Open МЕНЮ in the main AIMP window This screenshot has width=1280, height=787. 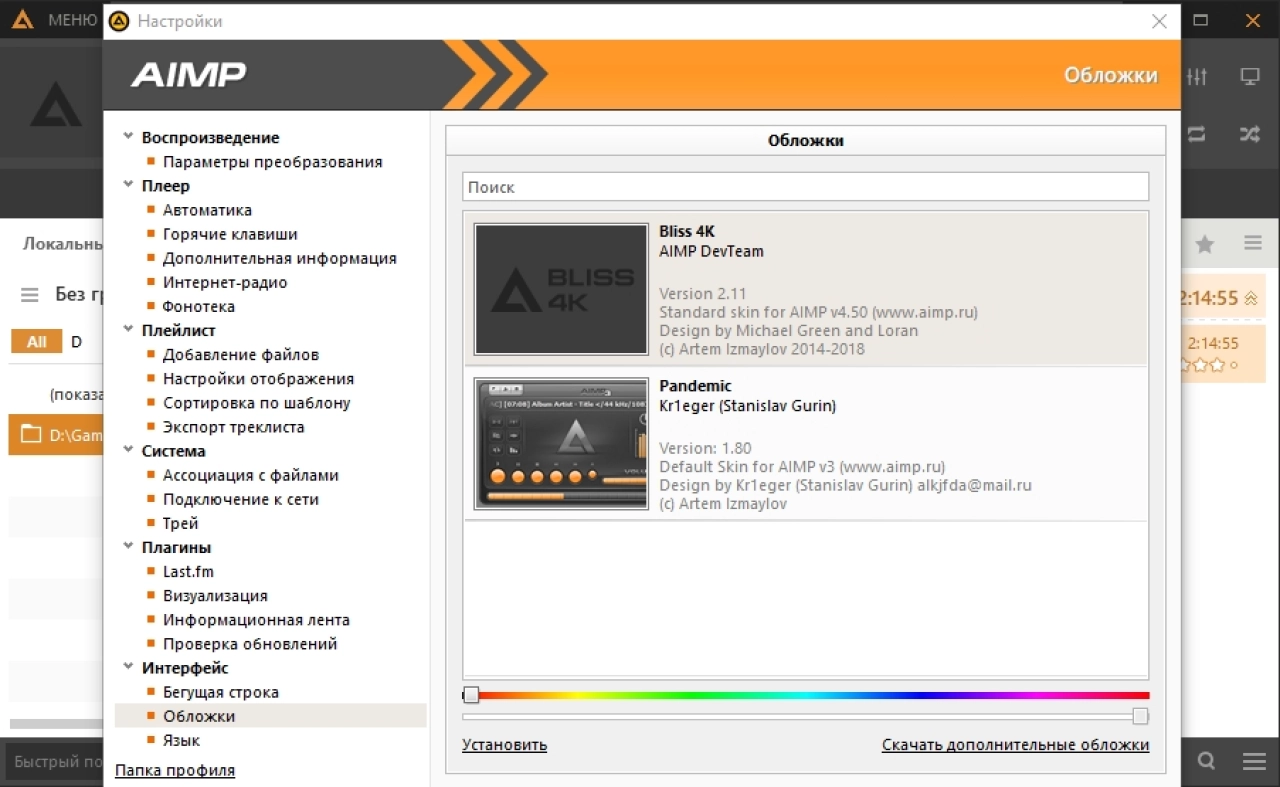coord(72,20)
